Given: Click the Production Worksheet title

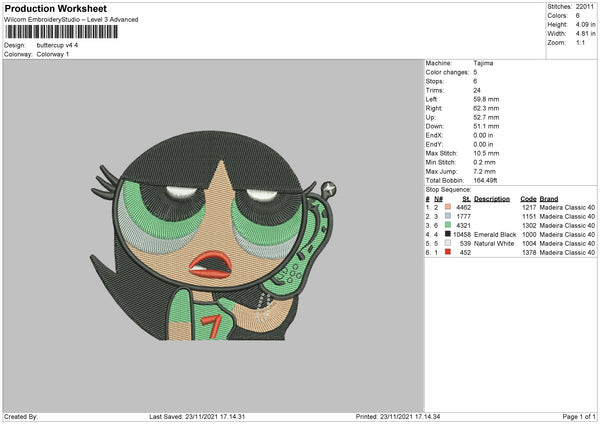Looking at the screenshot, I should click(x=55, y=8).
